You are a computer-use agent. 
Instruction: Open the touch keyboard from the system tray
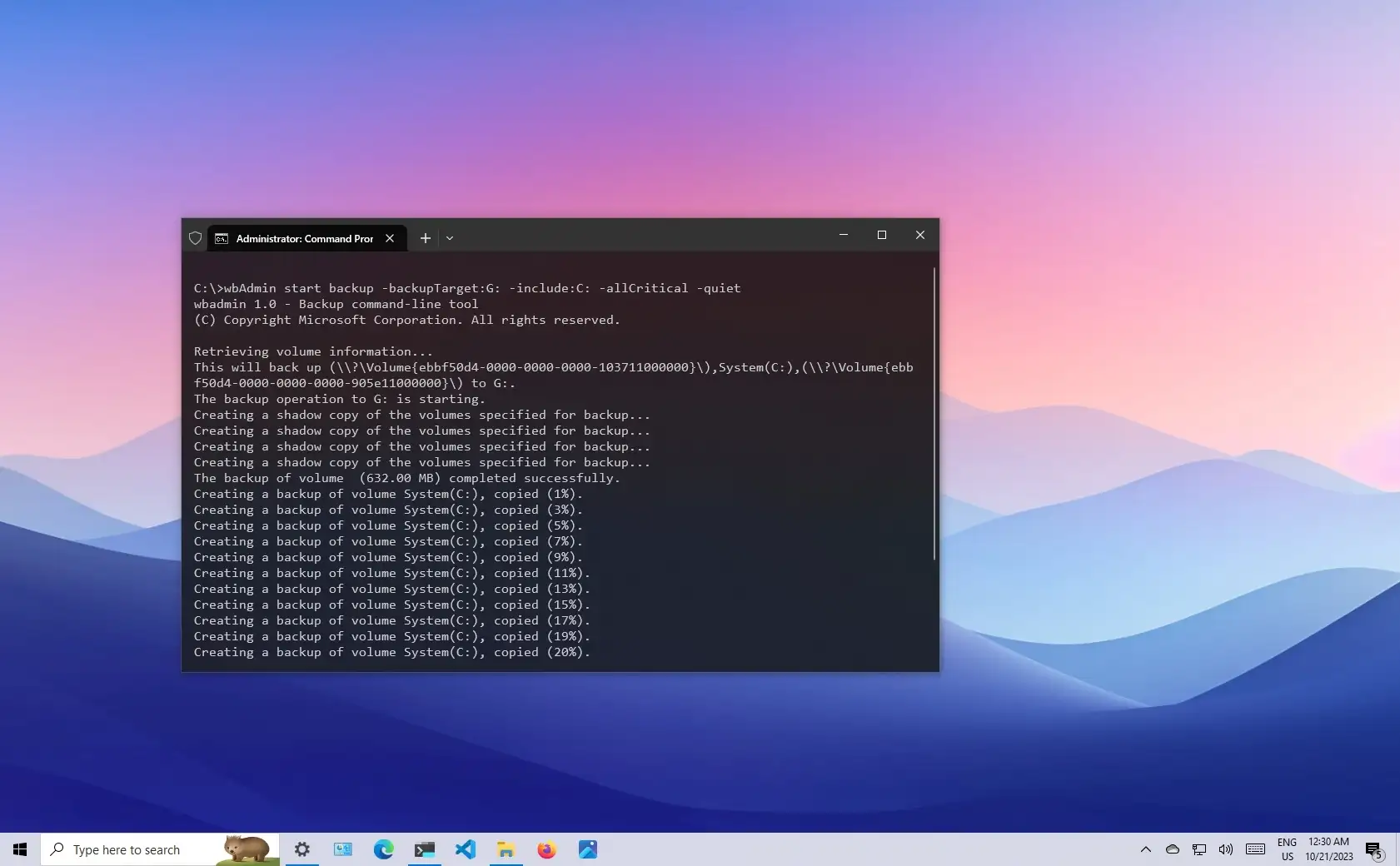click(1255, 849)
